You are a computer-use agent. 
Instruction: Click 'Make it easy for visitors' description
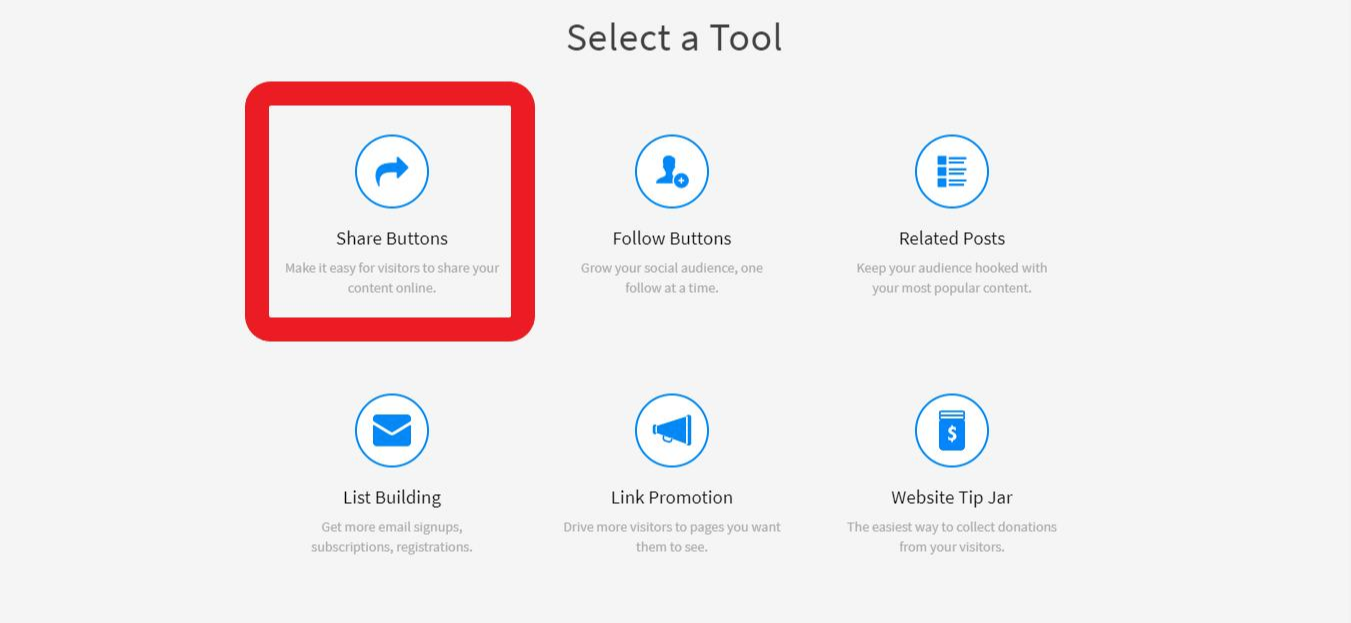(x=392, y=278)
